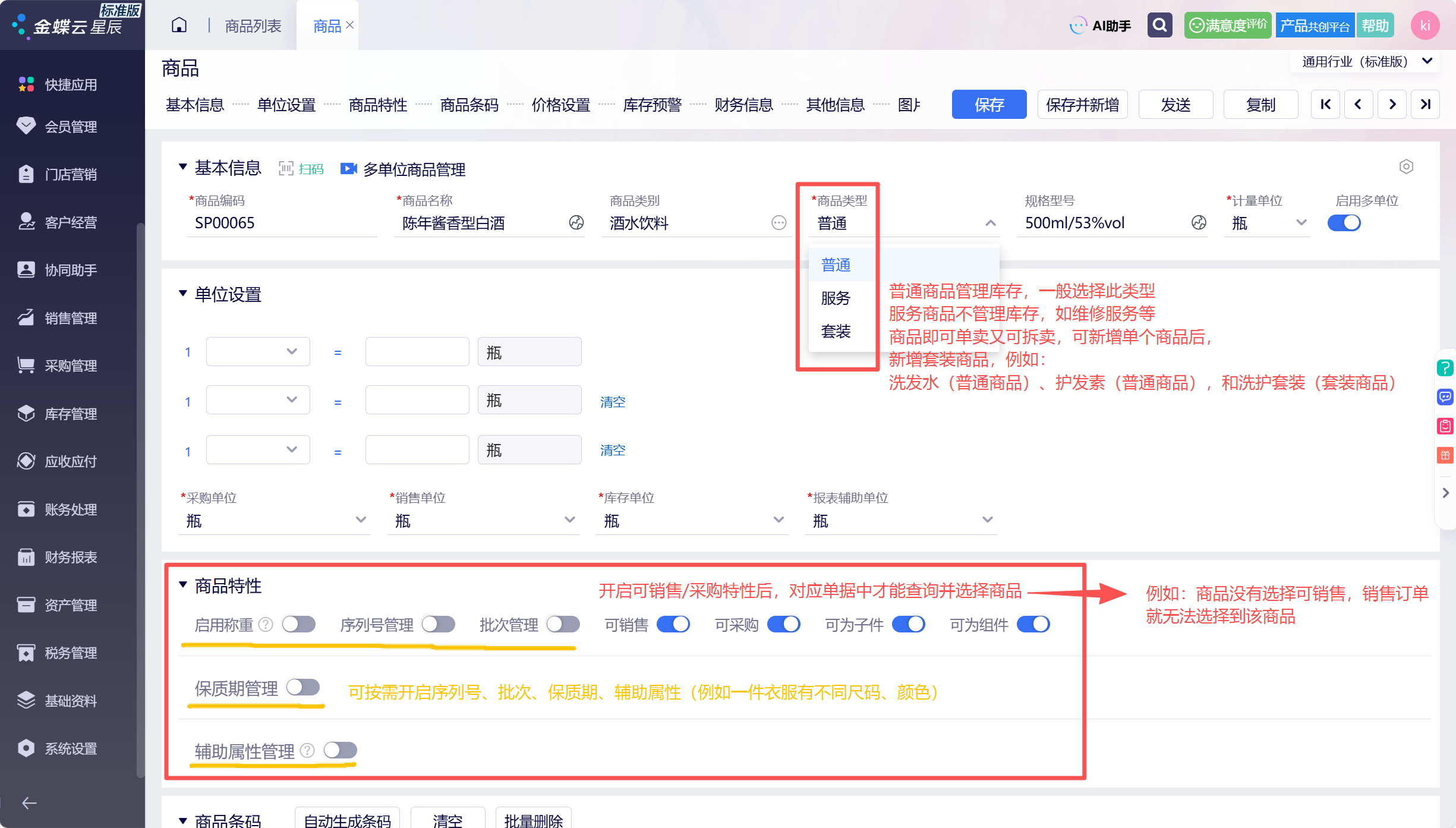Click the 自动生成条码 button

[x=348, y=819]
